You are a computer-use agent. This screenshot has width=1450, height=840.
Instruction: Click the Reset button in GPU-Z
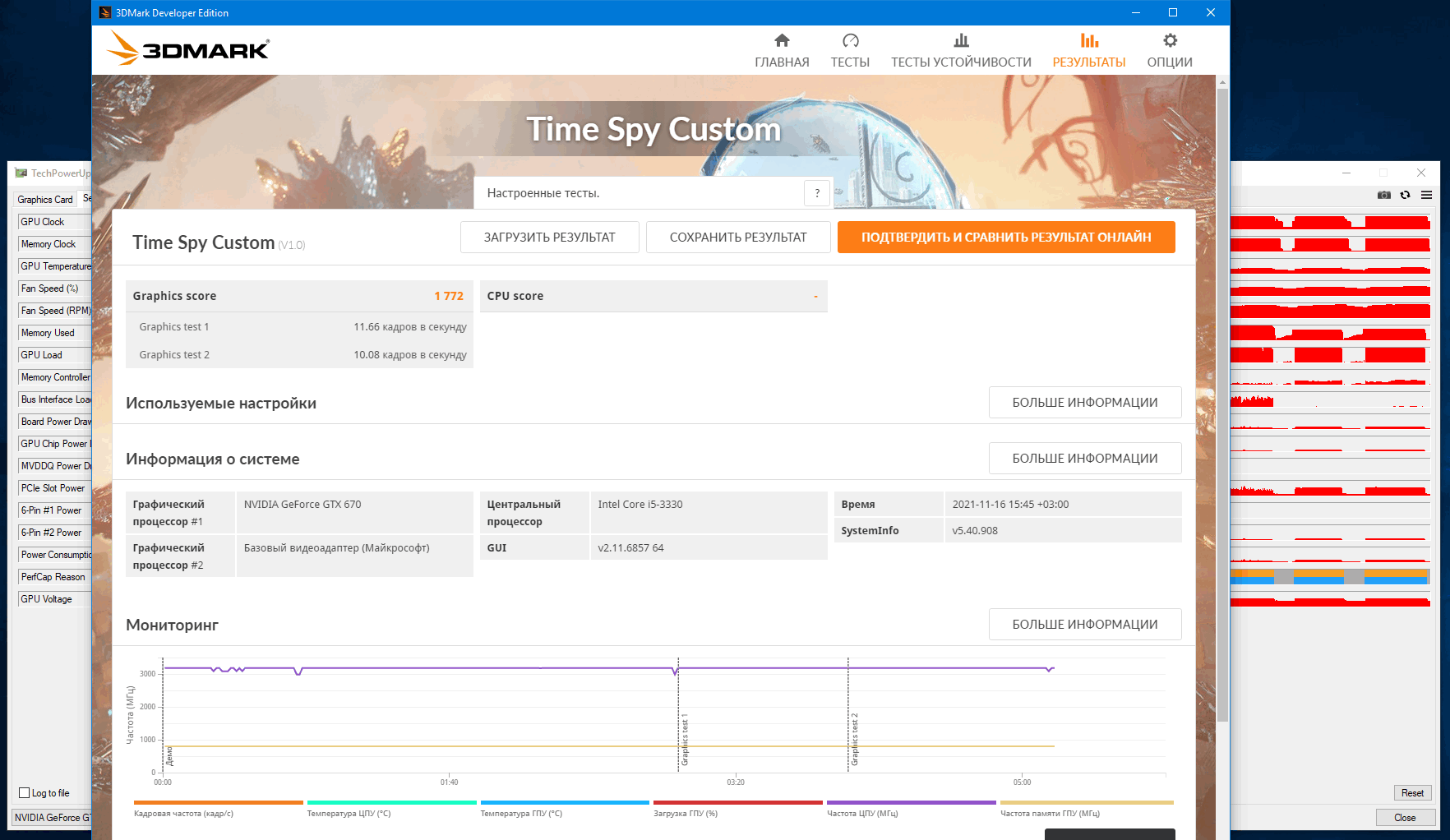[x=1412, y=793]
